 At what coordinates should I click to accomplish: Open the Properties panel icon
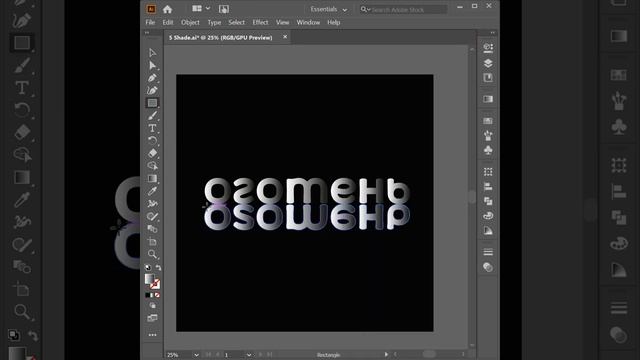pos(488,48)
